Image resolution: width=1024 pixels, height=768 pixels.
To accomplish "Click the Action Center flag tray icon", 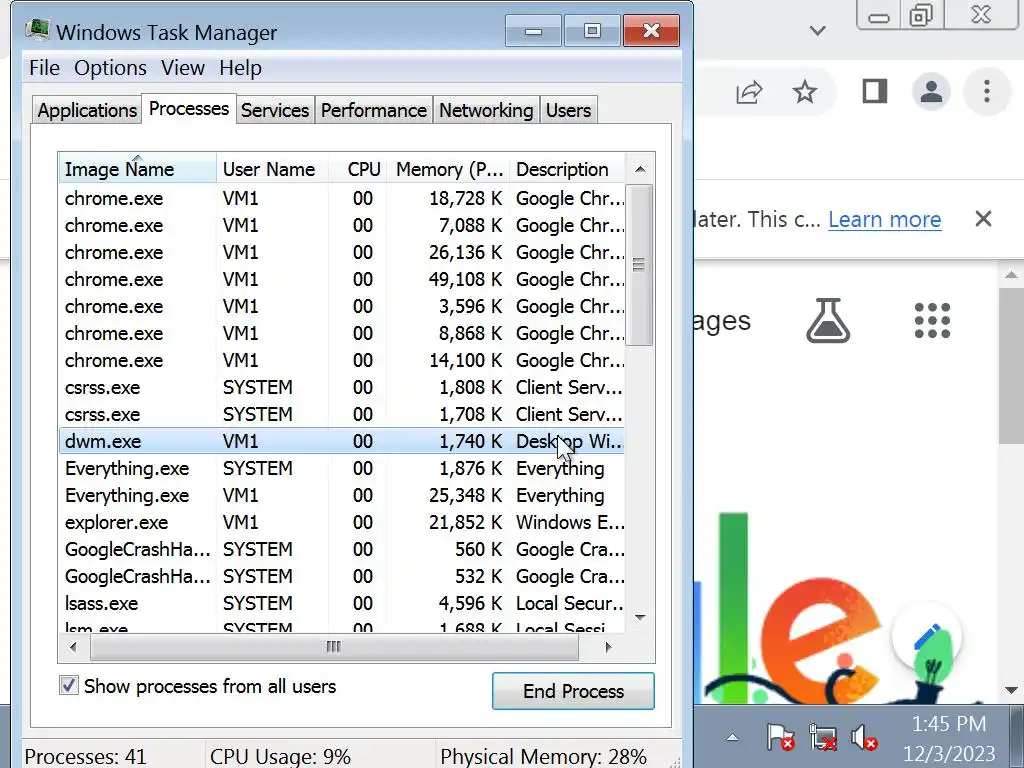I will coord(780,738).
